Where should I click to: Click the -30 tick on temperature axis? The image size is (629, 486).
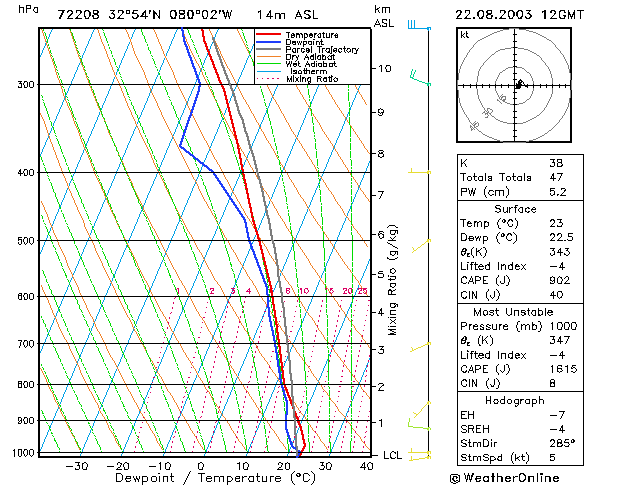pyautogui.click(x=76, y=466)
